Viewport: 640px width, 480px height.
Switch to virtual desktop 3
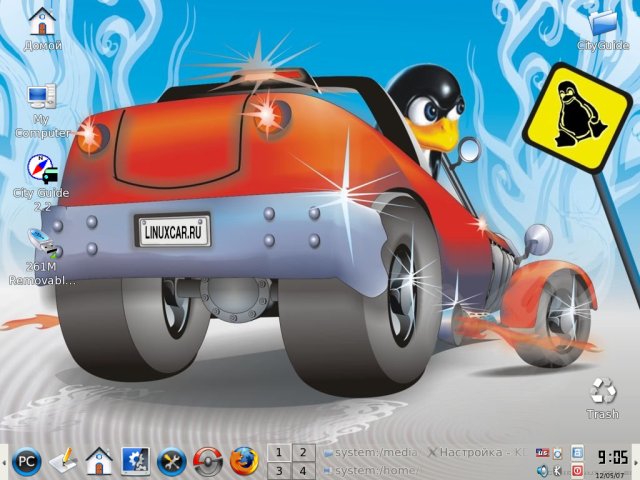point(278,471)
